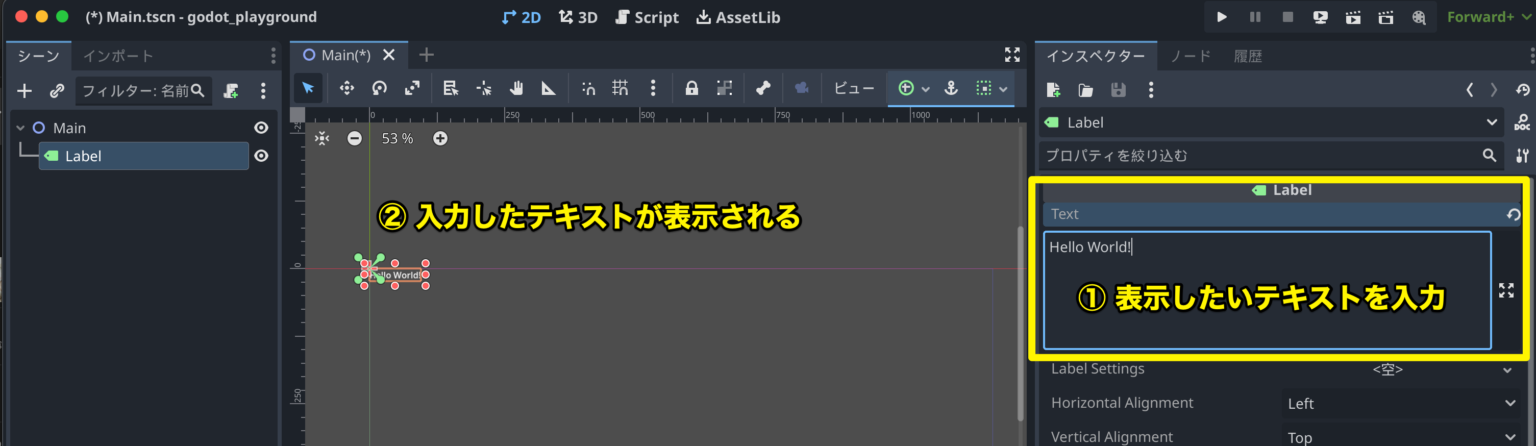Zoom in with the plus button
Screen dimensions: 1536x446
[x=440, y=138]
